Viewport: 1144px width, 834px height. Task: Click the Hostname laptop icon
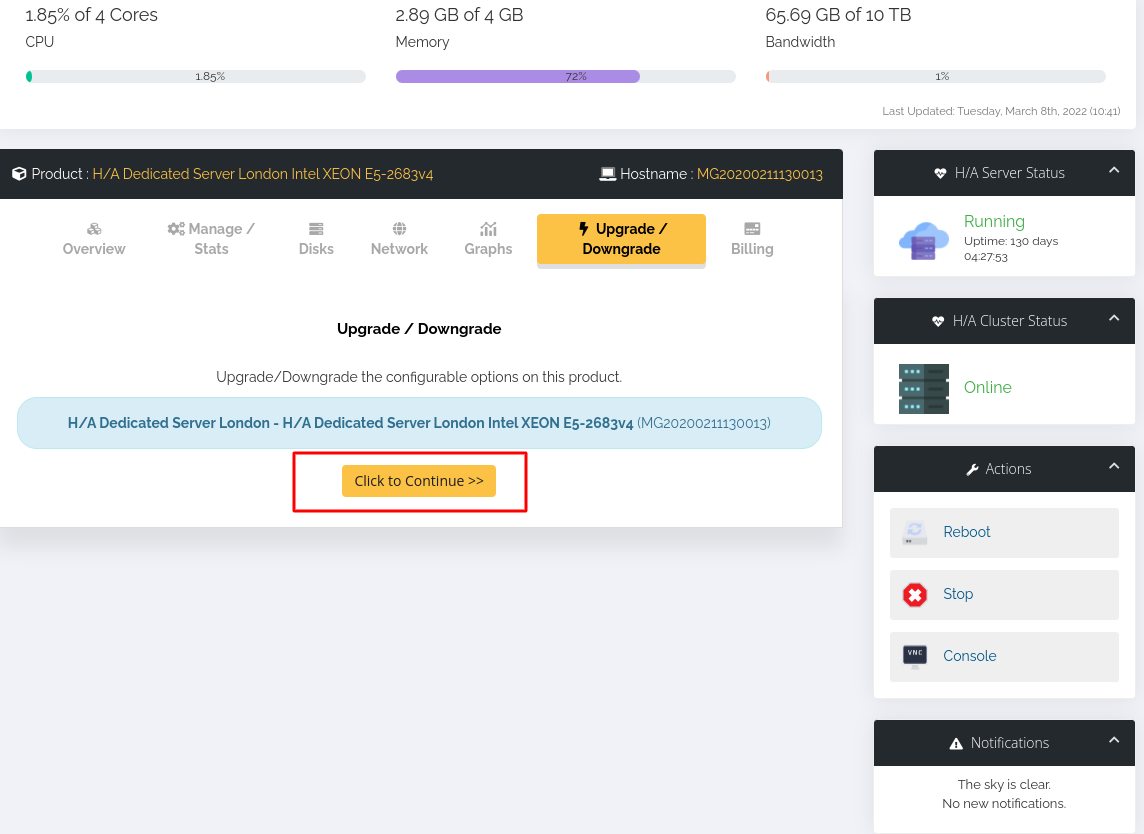pos(608,174)
